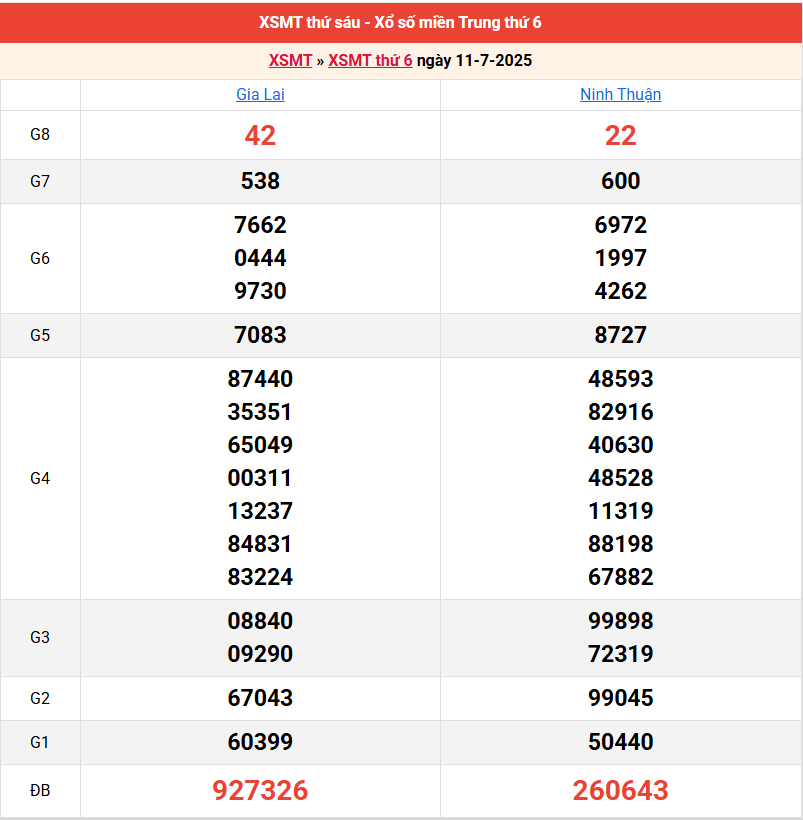Open the XSMT thứ 6 link
This screenshot has width=803, height=820.
coord(370,61)
